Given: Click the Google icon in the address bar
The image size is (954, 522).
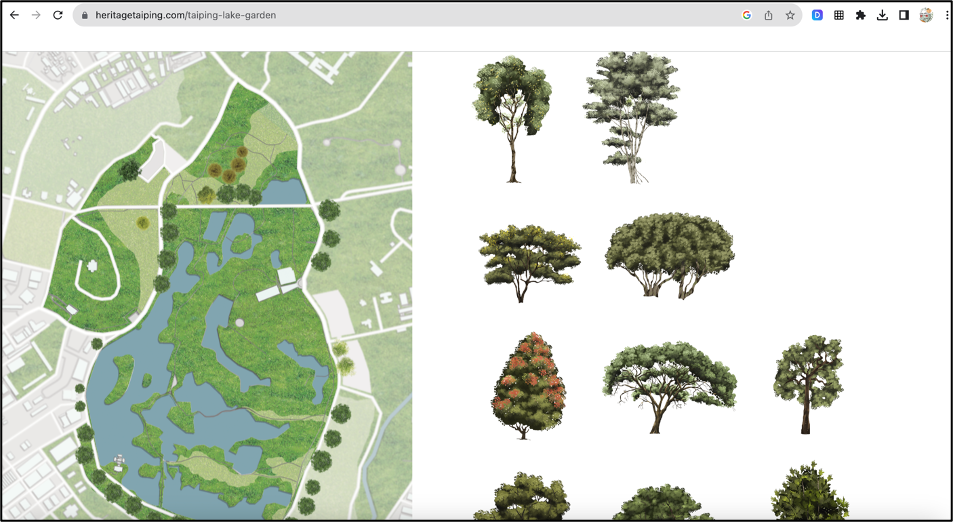Looking at the screenshot, I should 746,16.
